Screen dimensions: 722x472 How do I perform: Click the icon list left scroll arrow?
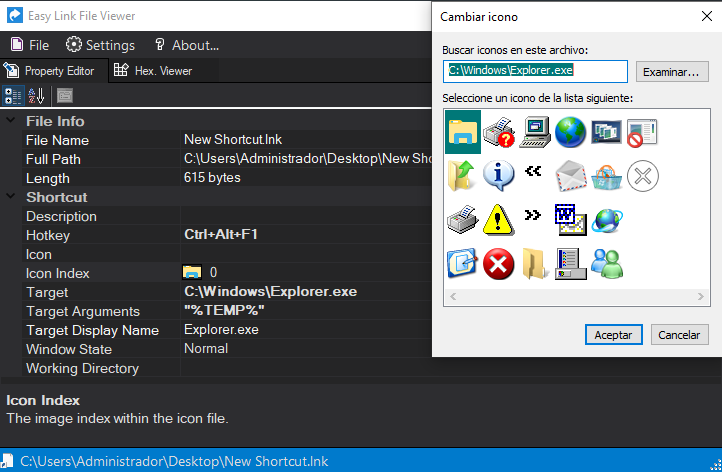point(453,296)
